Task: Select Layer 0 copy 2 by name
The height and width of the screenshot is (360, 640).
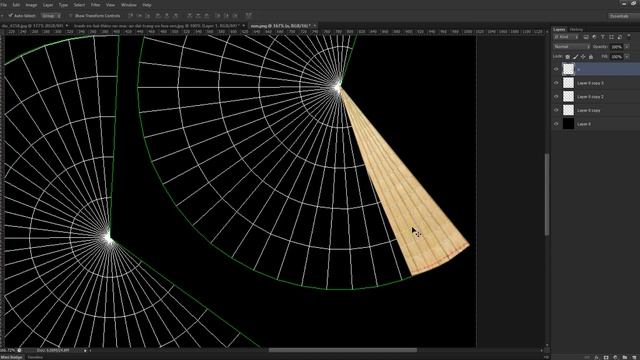Action: (590, 97)
